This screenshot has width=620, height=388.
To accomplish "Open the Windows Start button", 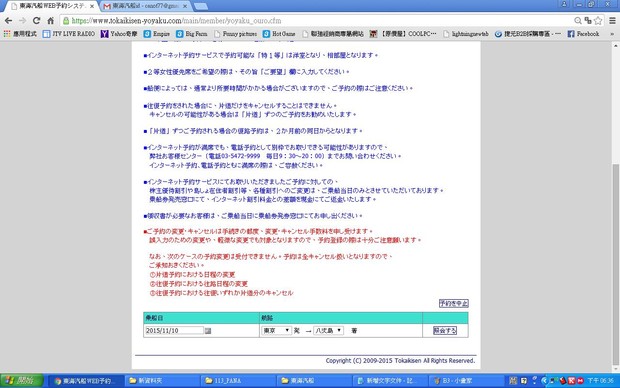I will pyautogui.click(x=22, y=380).
